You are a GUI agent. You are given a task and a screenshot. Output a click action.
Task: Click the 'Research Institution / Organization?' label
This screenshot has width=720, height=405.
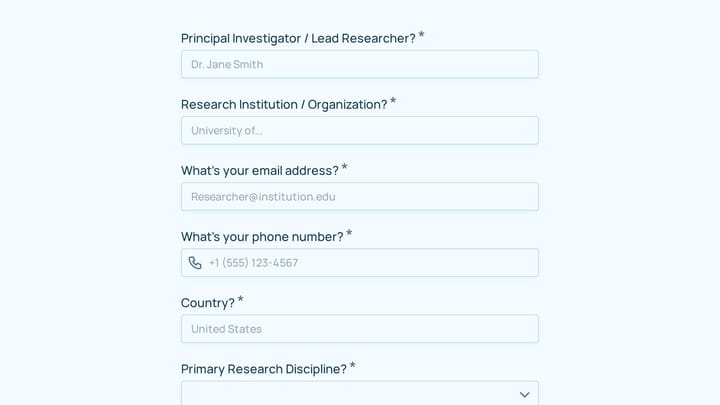click(x=284, y=105)
